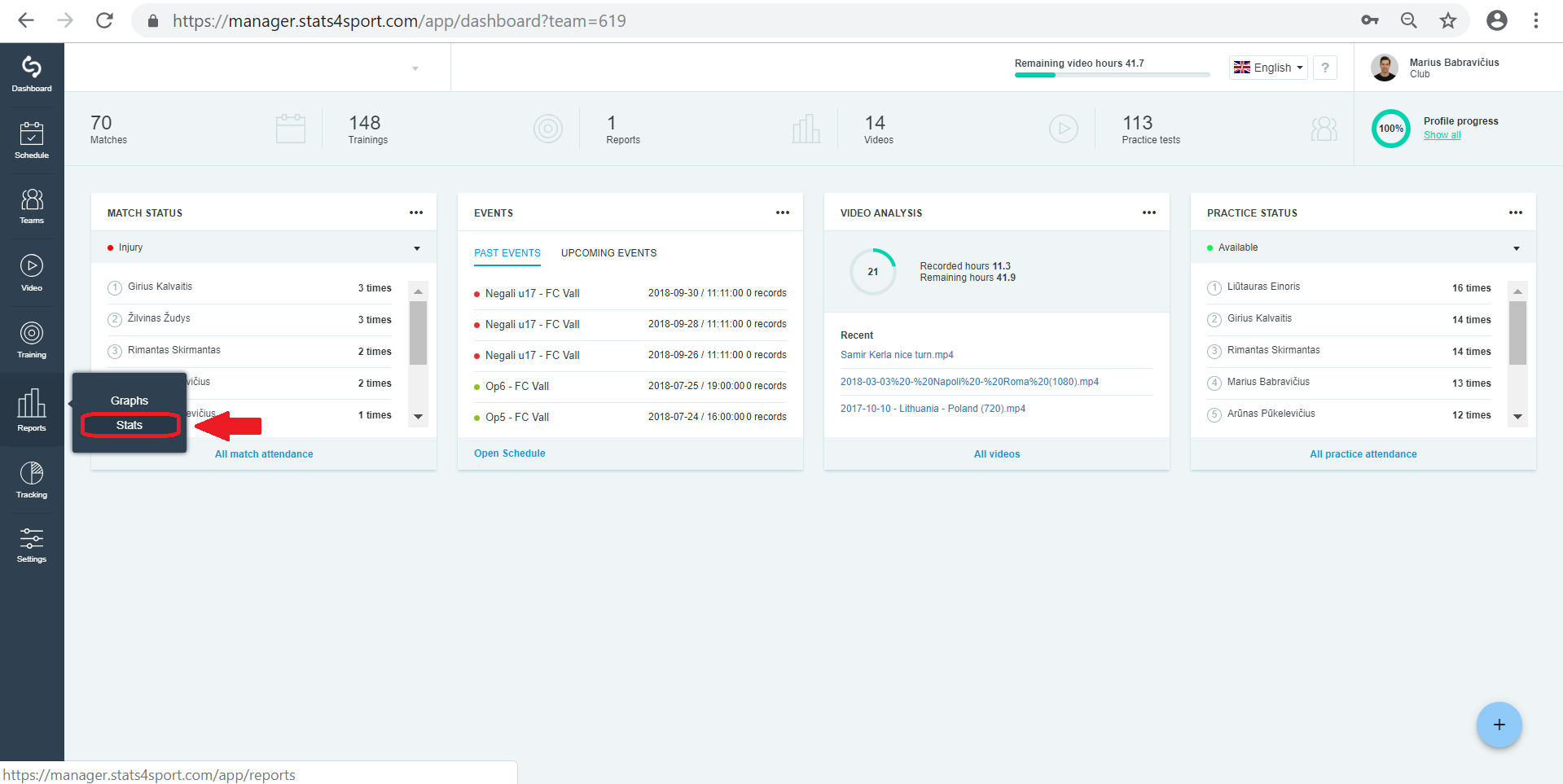This screenshot has height=784, width=1563.
Task: Switch to Past Events tab
Action: [507, 253]
